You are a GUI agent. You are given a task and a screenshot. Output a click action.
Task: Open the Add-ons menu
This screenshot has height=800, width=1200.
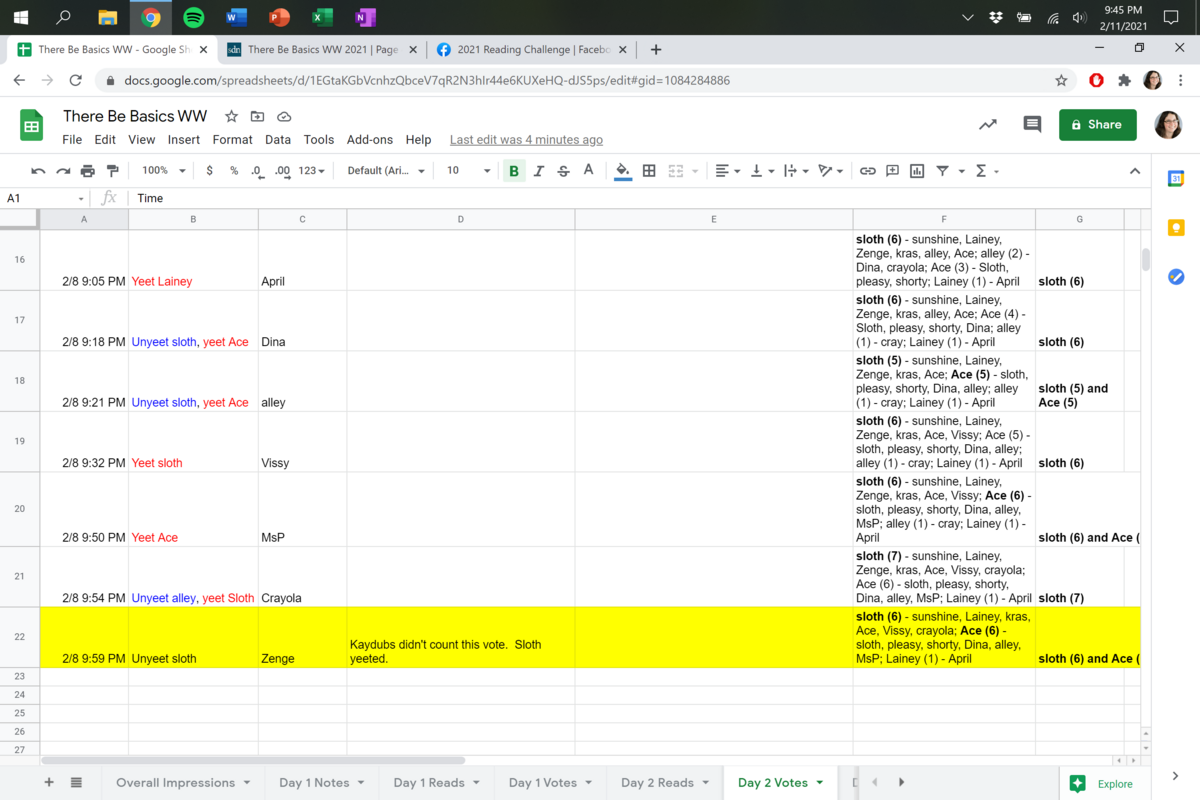click(x=370, y=140)
